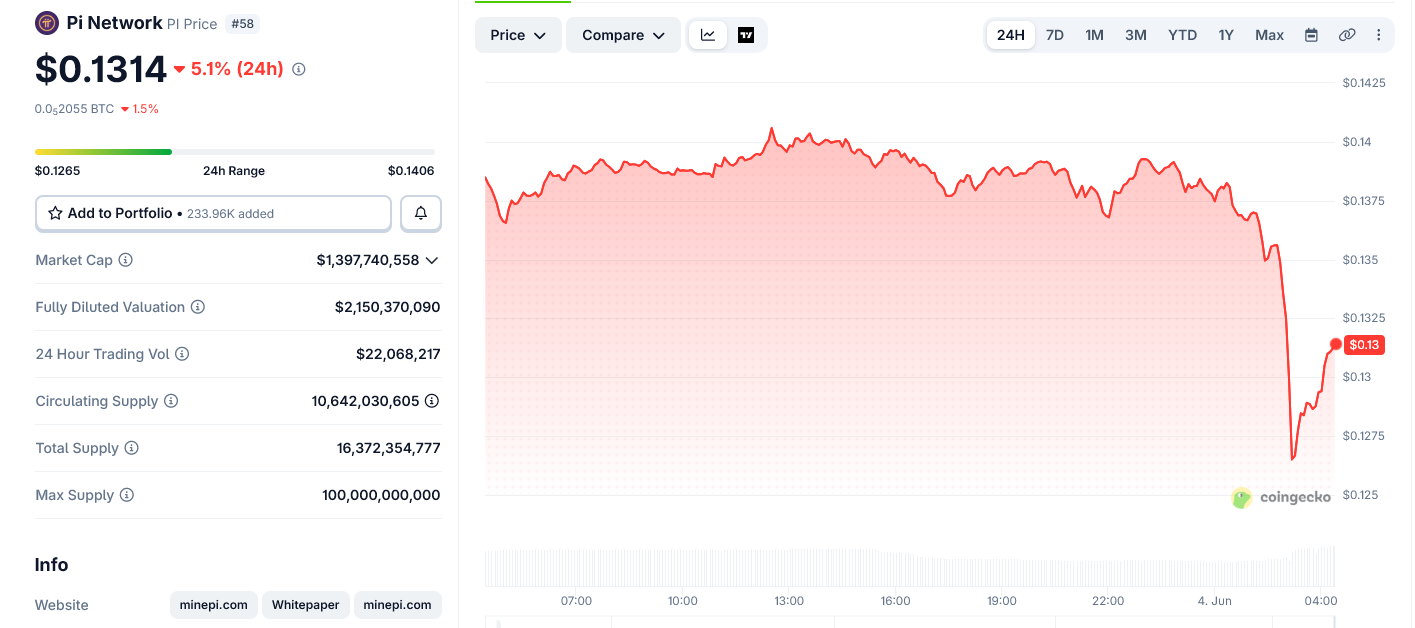The height and width of the screenshot is (628, 1415).
Task: Select the 1Y time range
Action: point(1226,35)
